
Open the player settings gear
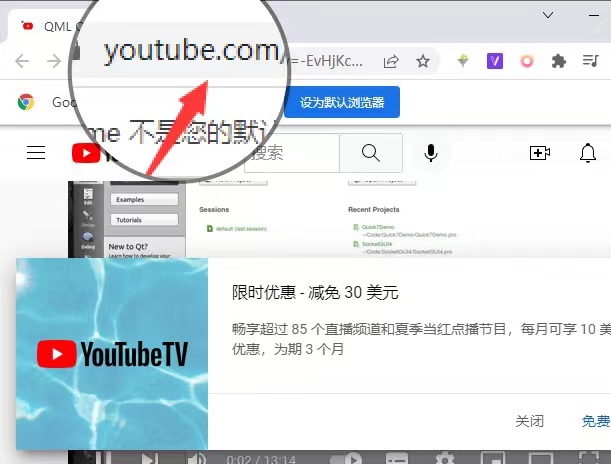[x=445, y=459]
